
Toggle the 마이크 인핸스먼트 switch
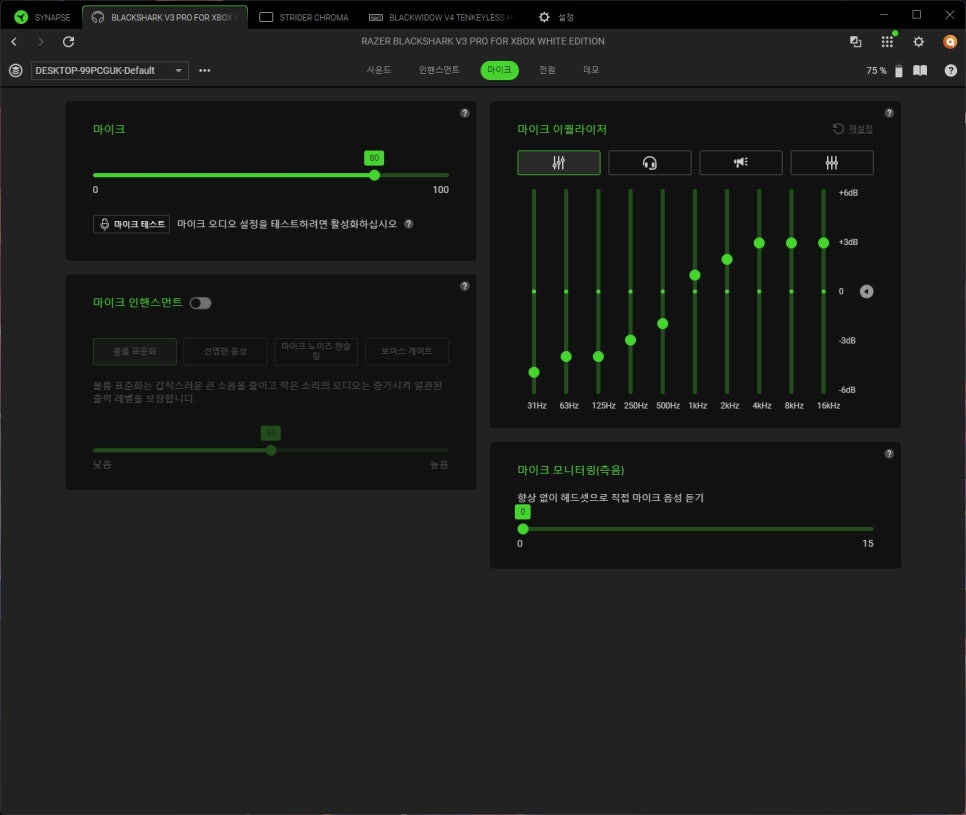pyautogui.click(x=200, y=303)
